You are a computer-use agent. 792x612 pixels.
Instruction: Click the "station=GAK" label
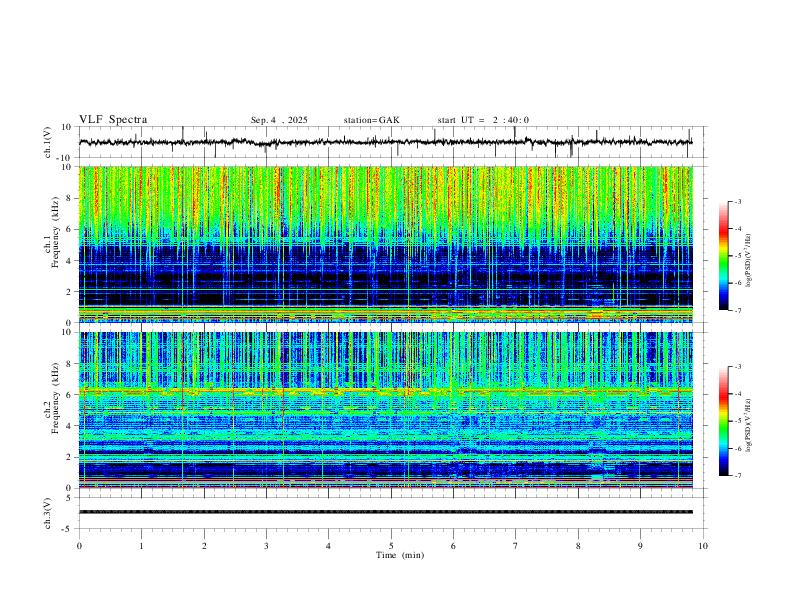[371, 120]
